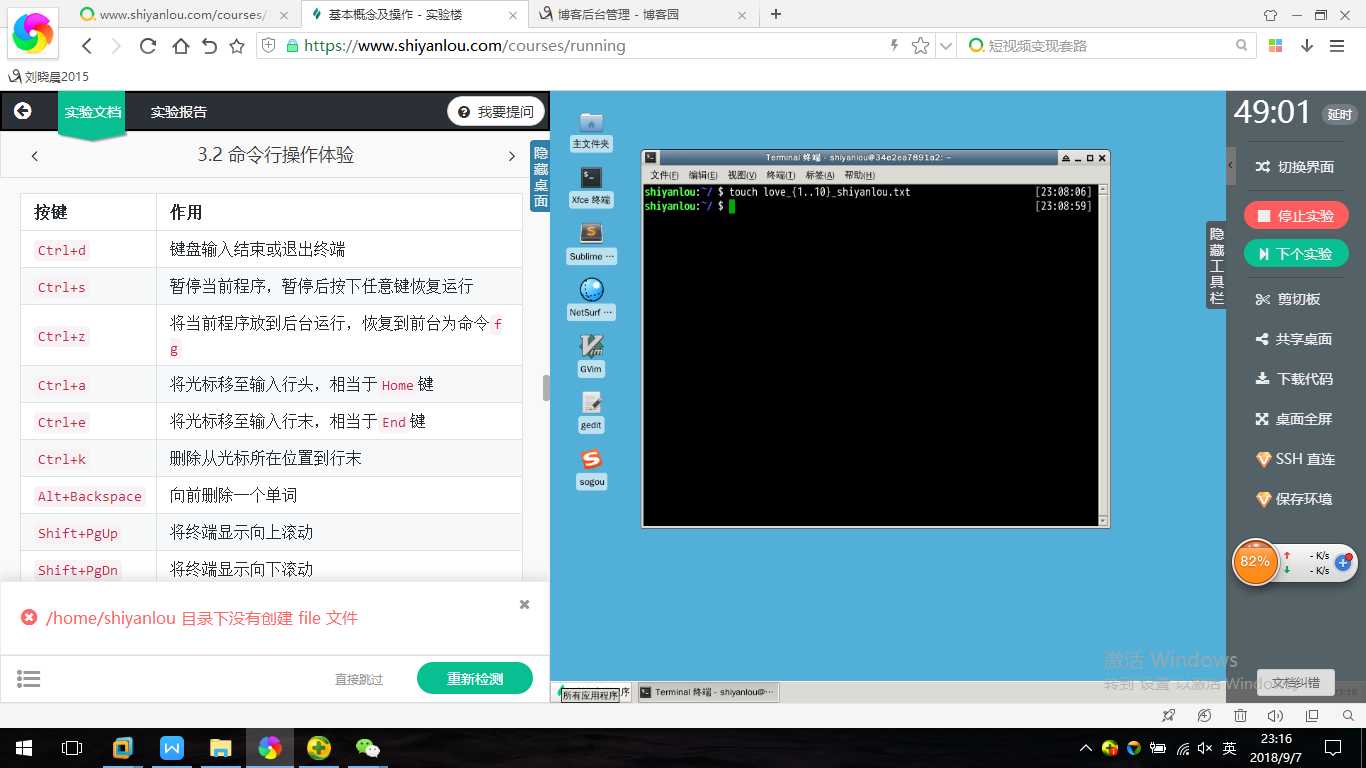Go back with the browser back arrow

87,46
